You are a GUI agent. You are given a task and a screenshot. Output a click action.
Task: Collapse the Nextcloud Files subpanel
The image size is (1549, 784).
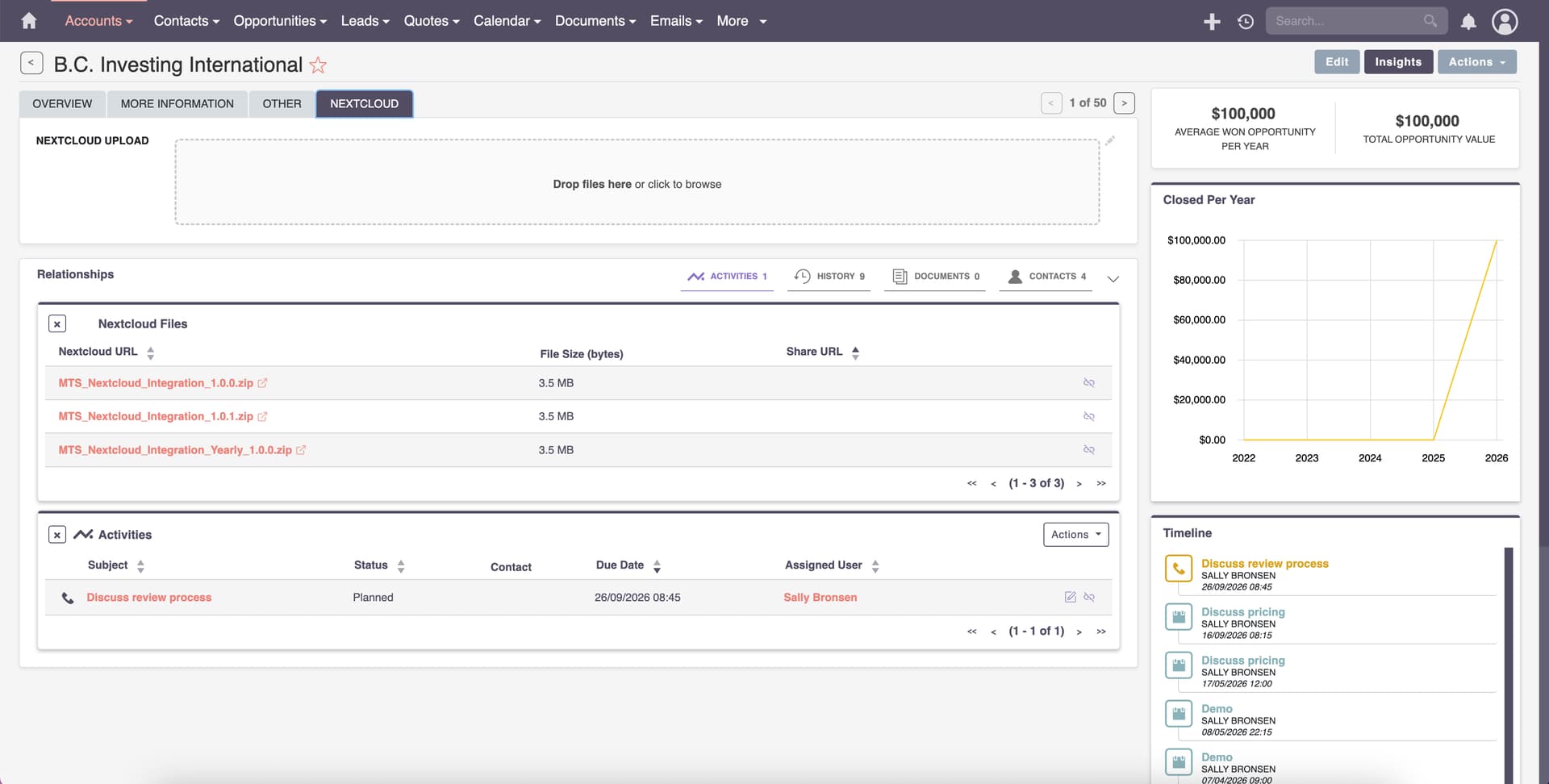click(x=57, y=324)
